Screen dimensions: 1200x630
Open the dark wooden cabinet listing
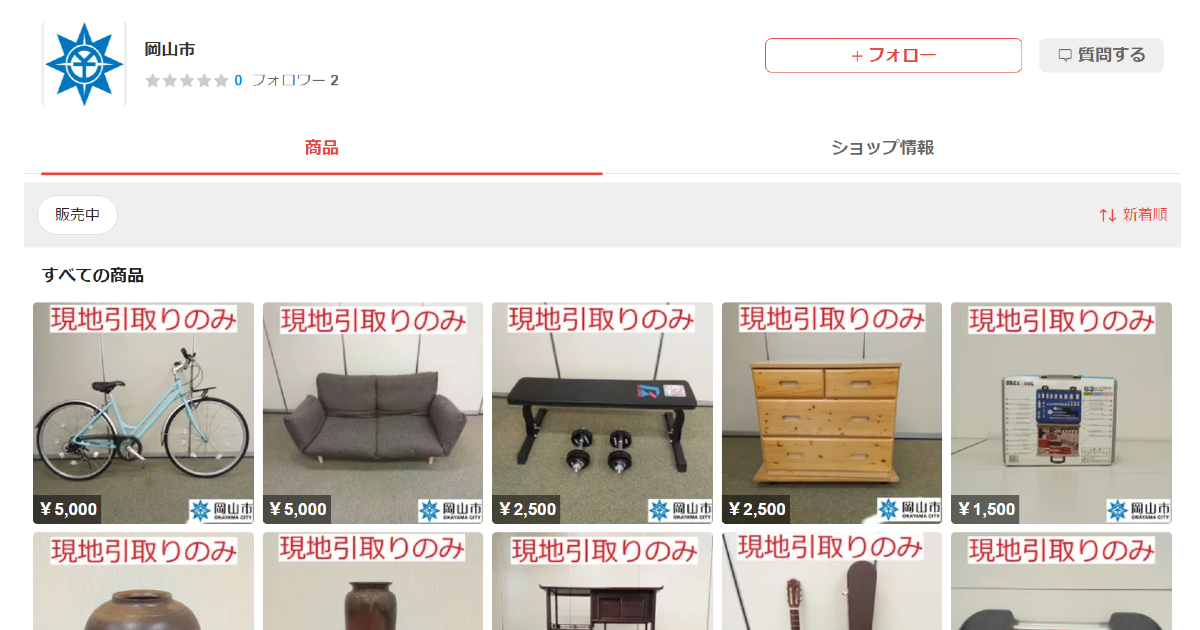[x=602, y=581]
